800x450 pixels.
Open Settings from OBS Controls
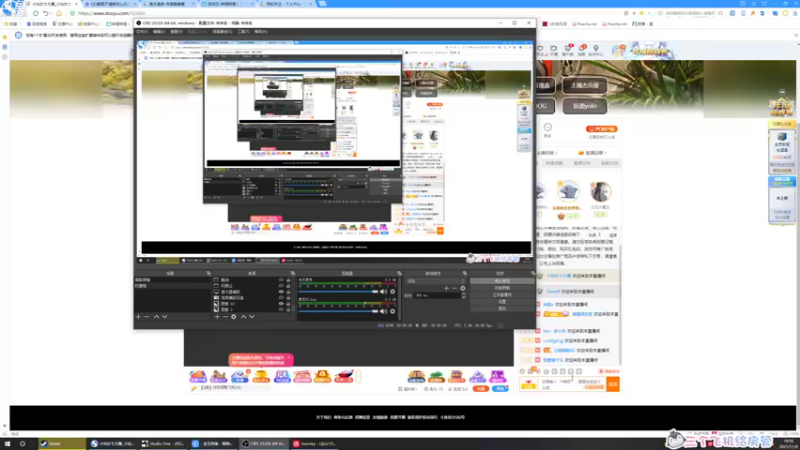[x=502, y=302]
